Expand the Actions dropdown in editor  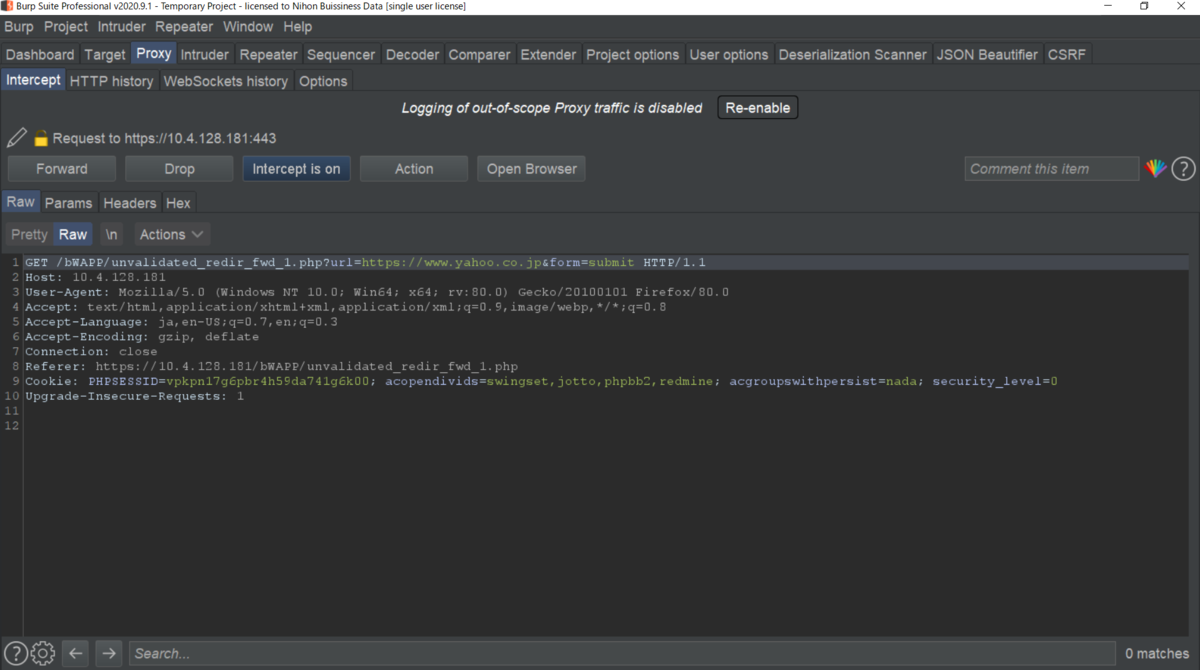(x=172, y=234)
